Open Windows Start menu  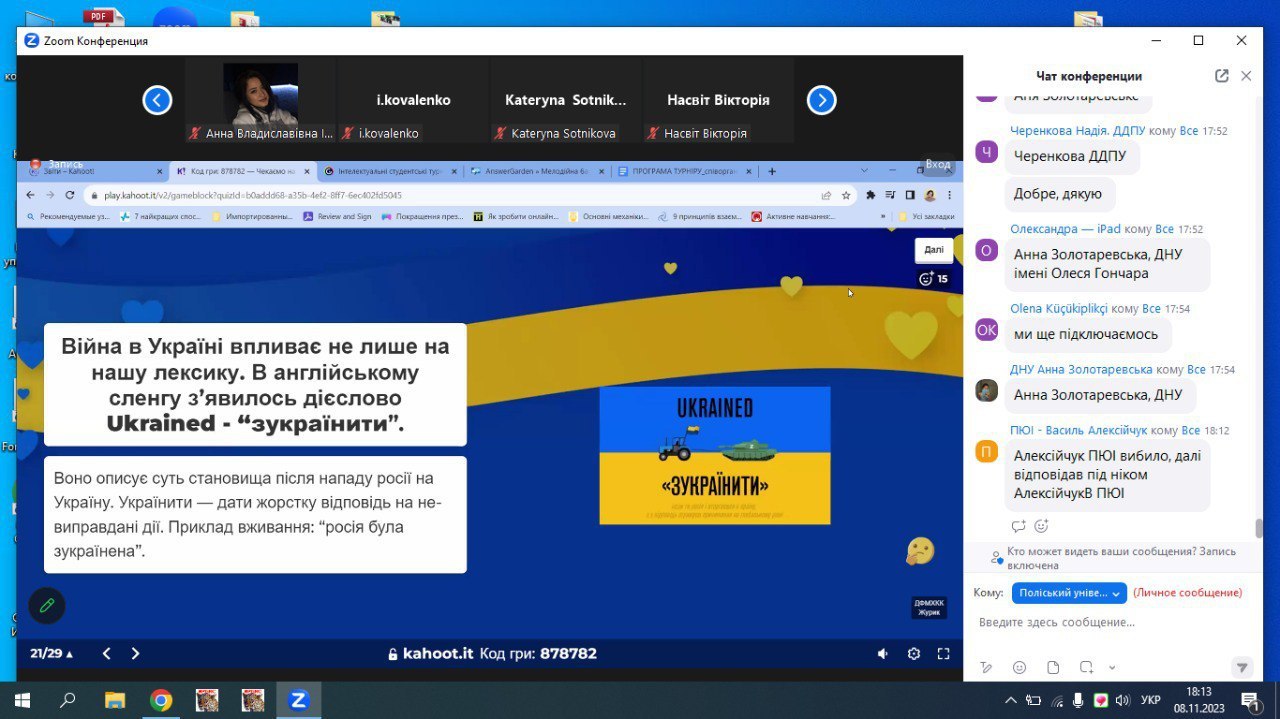pos(20,700)
